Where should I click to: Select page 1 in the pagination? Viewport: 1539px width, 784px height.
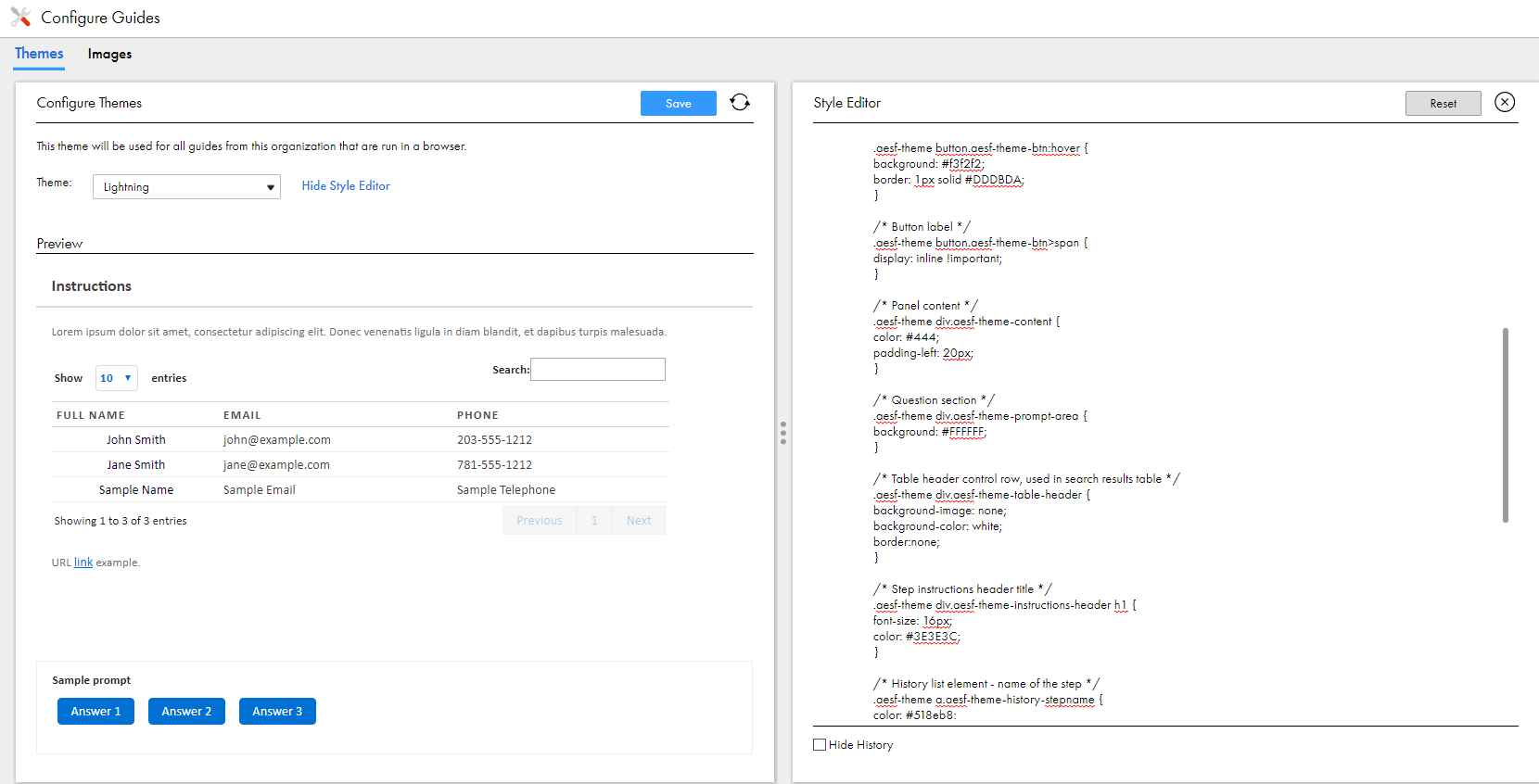[x=594, y=521]
